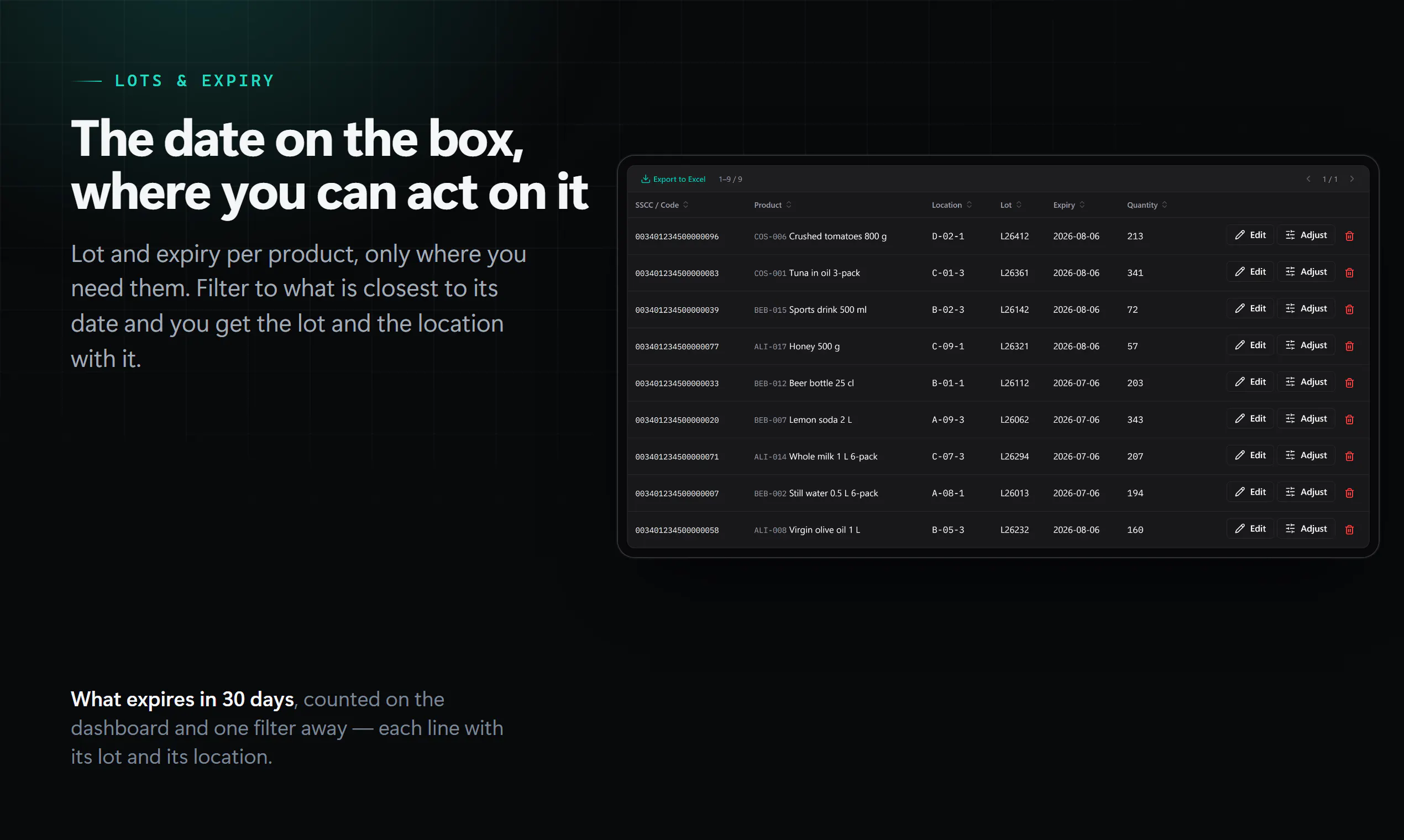Sort by the Location column
Screen dimensions: 1404x840
pos(952,205)
